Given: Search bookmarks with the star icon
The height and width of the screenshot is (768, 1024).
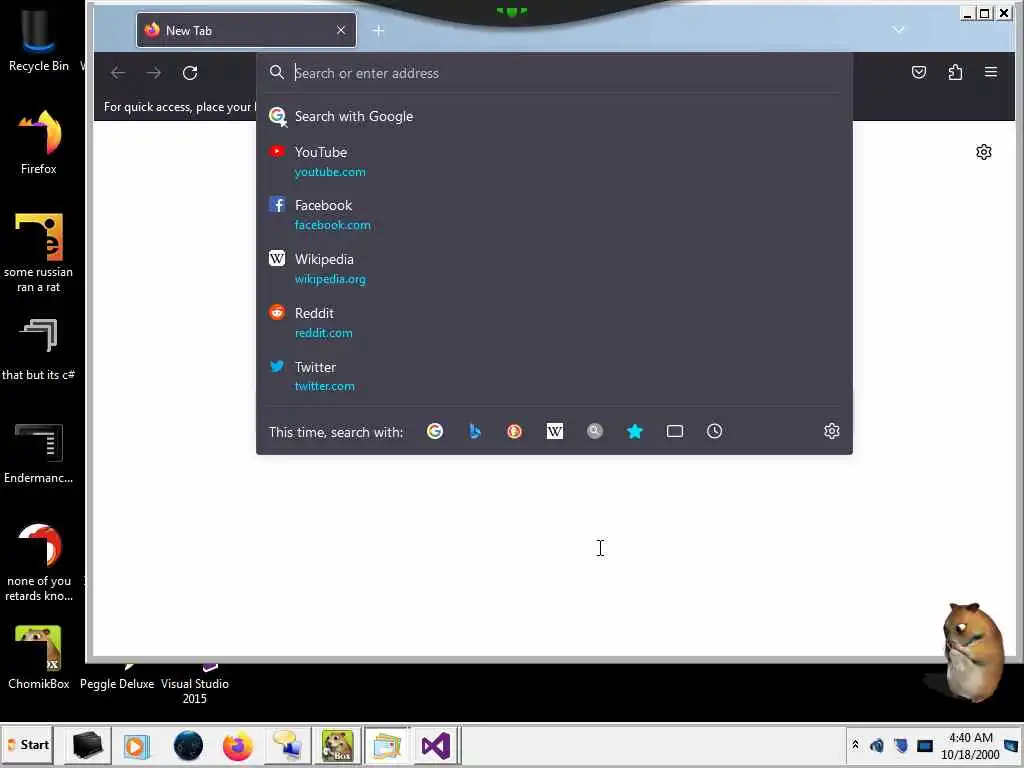Looking at the screenshot, I should [635, 431].
